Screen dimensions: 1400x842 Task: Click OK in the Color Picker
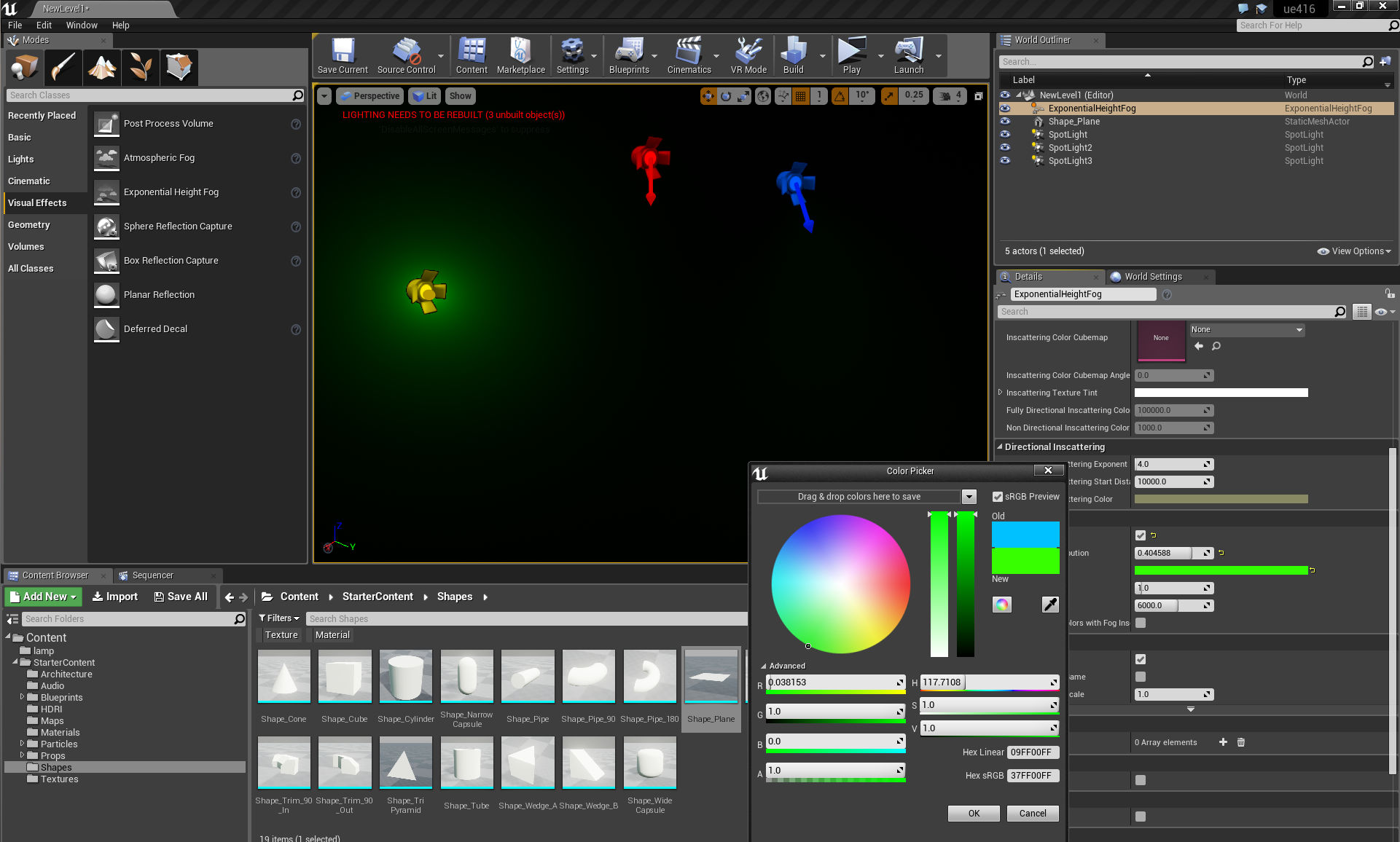(974, 814)
